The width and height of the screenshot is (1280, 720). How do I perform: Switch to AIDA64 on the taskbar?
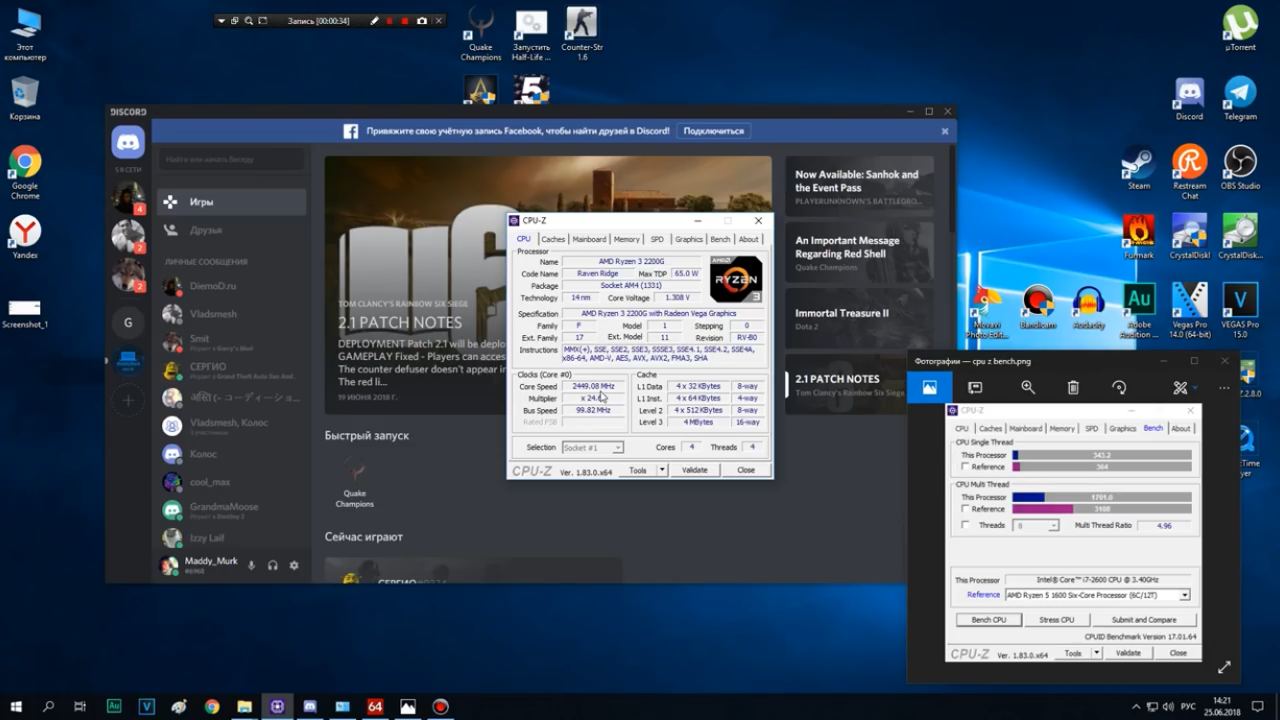point(375,706)
